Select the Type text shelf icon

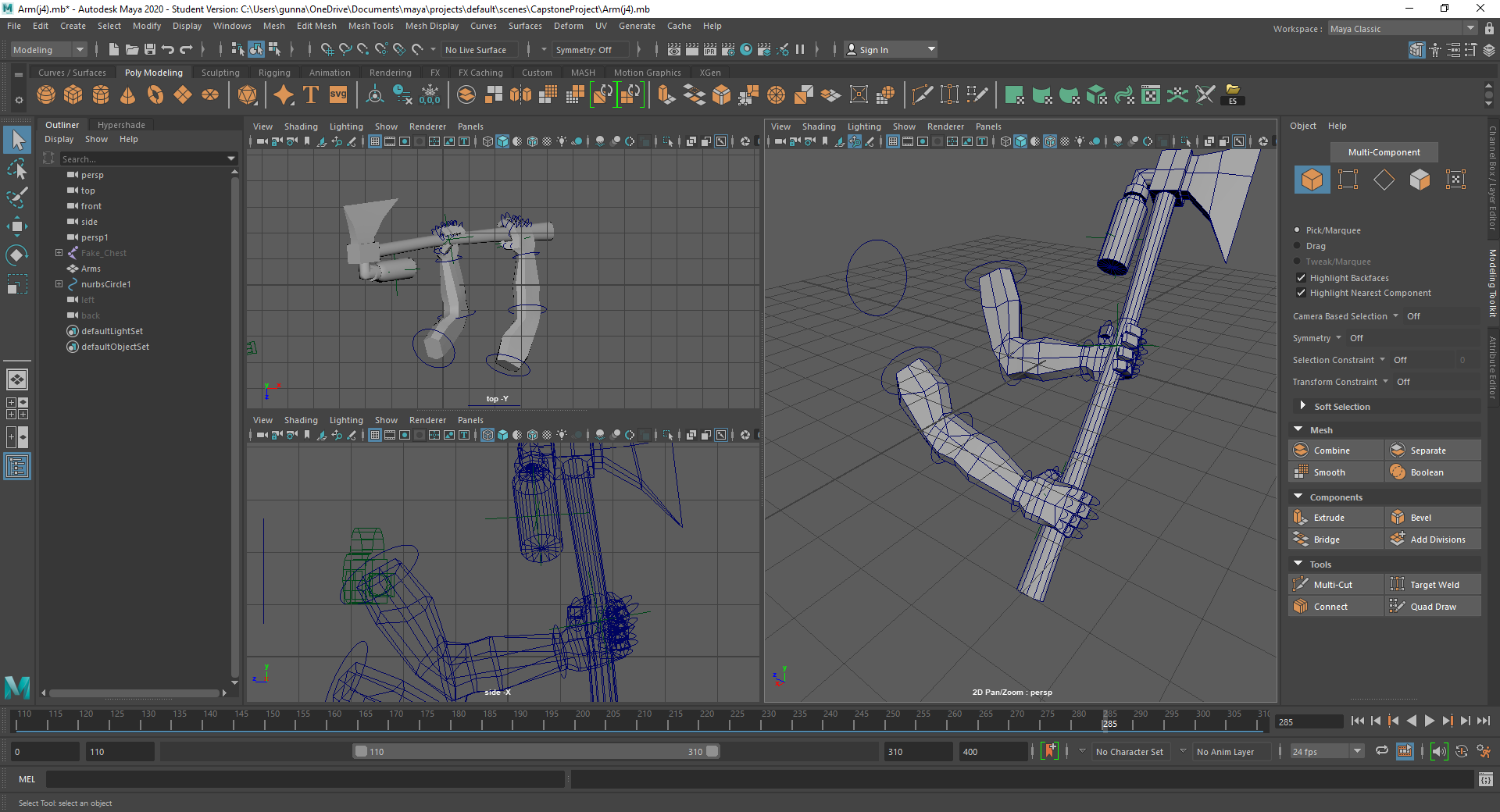point(310,95)
